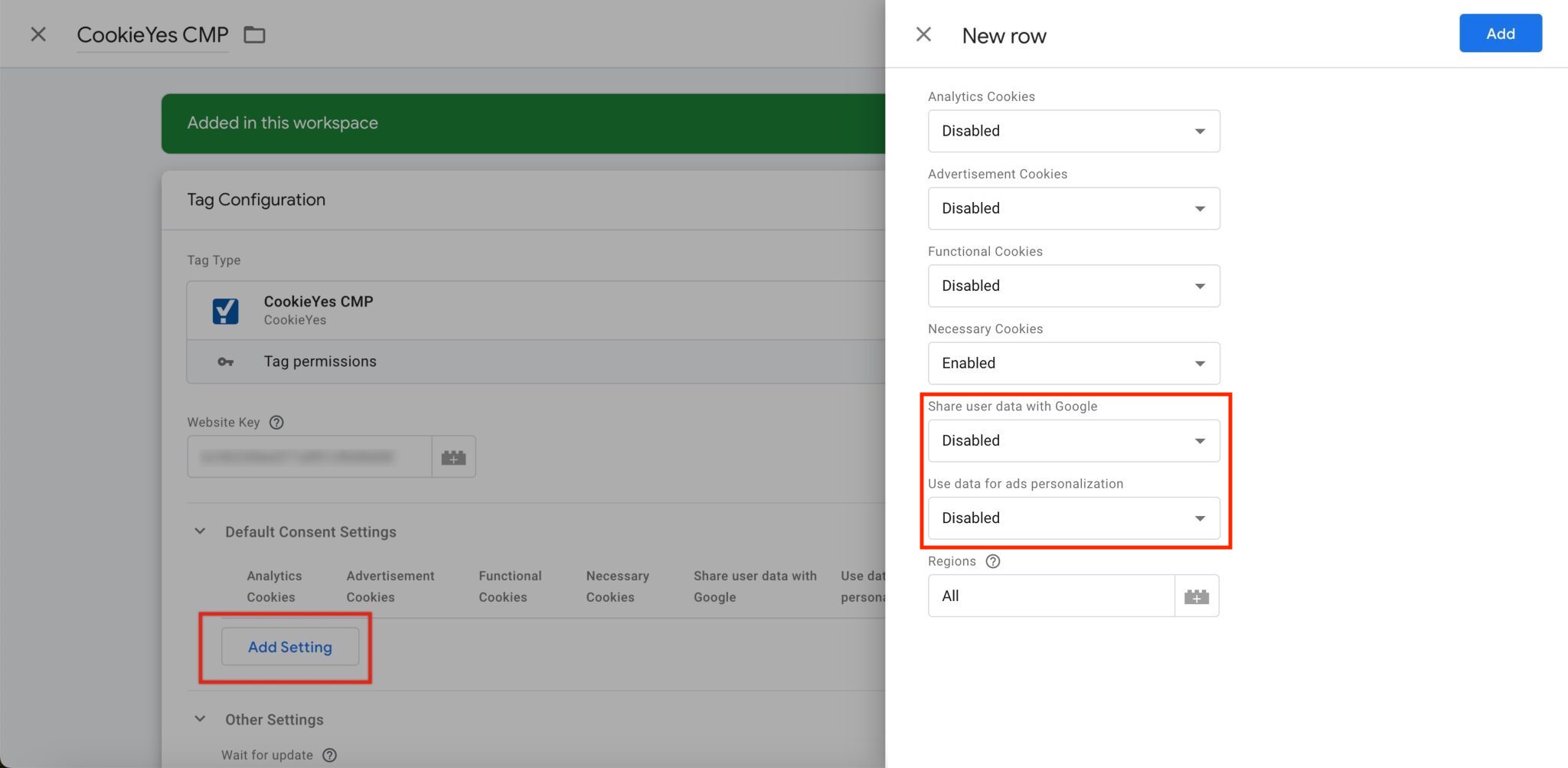Click the Add Setting button
This screenshot has height=768, width=1568.
289,647
